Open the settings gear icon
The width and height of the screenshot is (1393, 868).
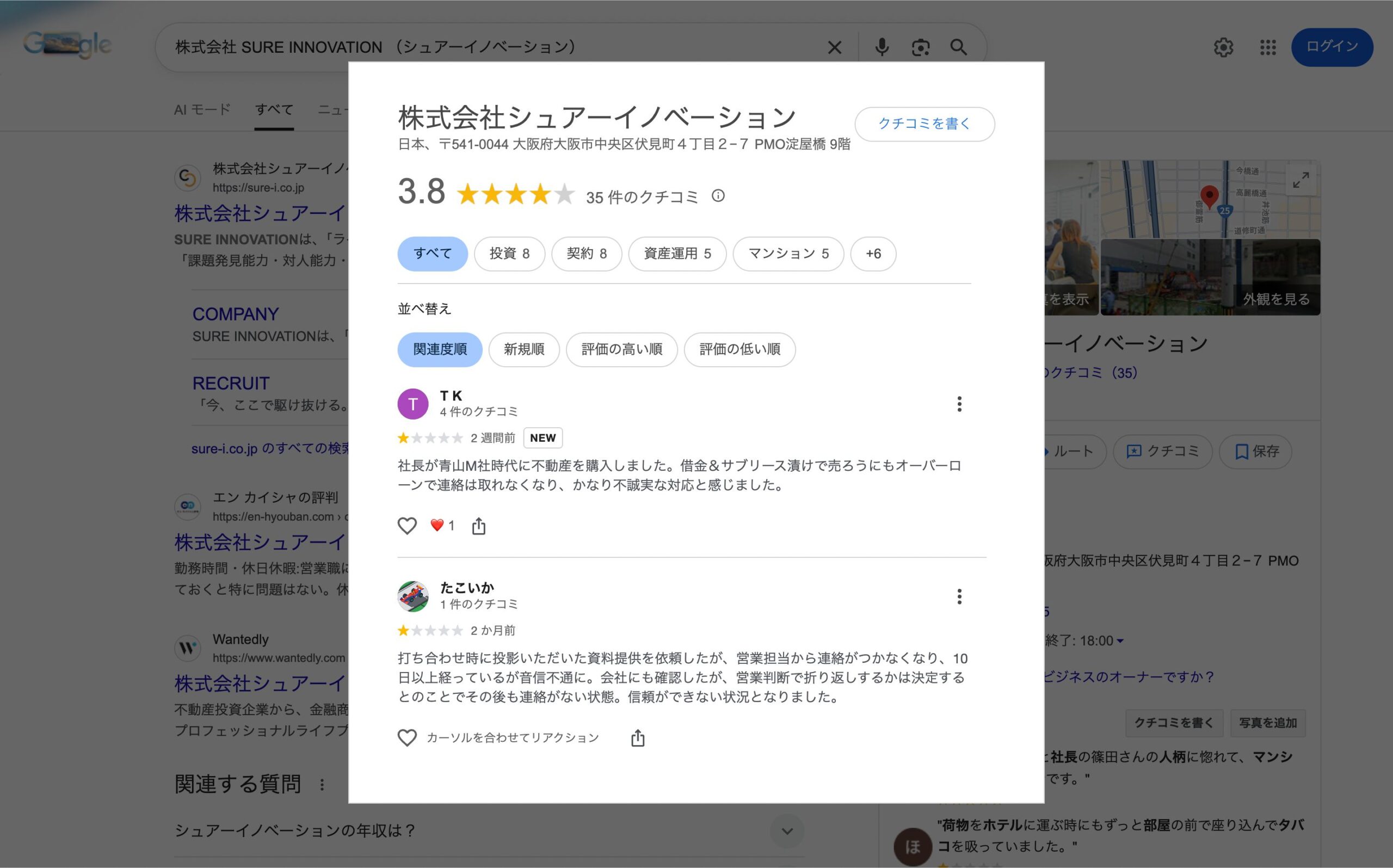(1223, 47)
